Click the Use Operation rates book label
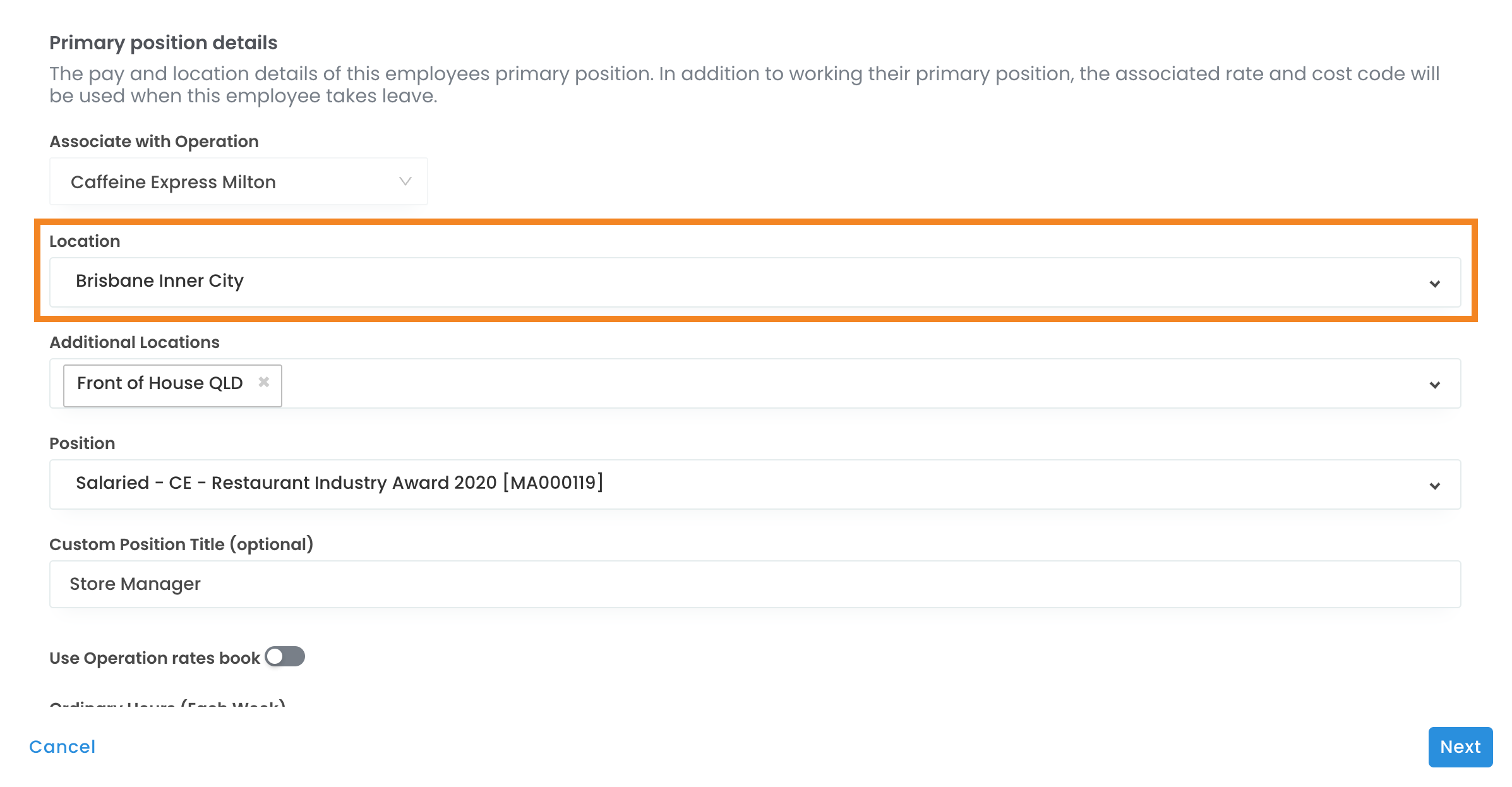This screenshot has width=1512, height=787. click(155, 658)
